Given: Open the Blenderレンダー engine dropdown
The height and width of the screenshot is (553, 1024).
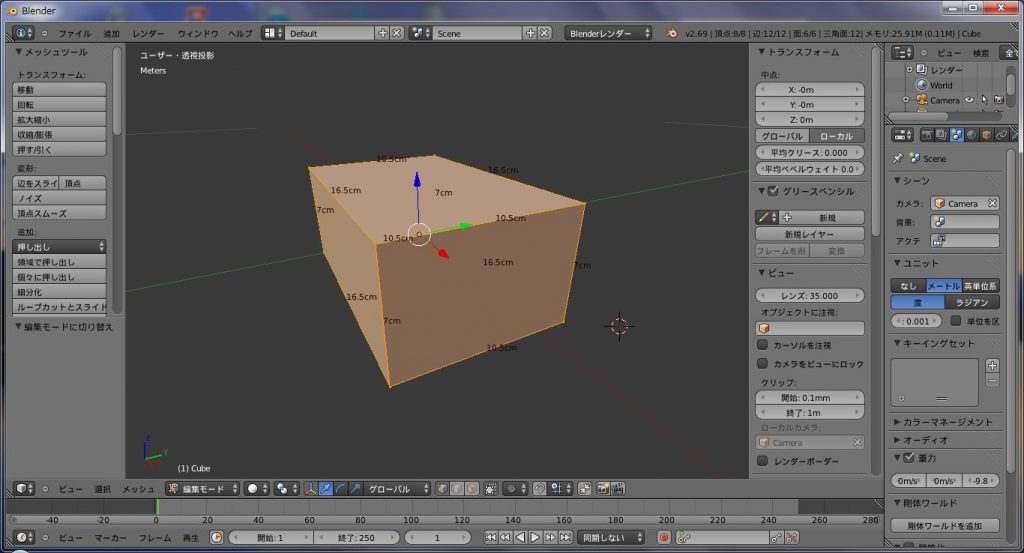Looking at the screenshot, I should pos(608,33).
